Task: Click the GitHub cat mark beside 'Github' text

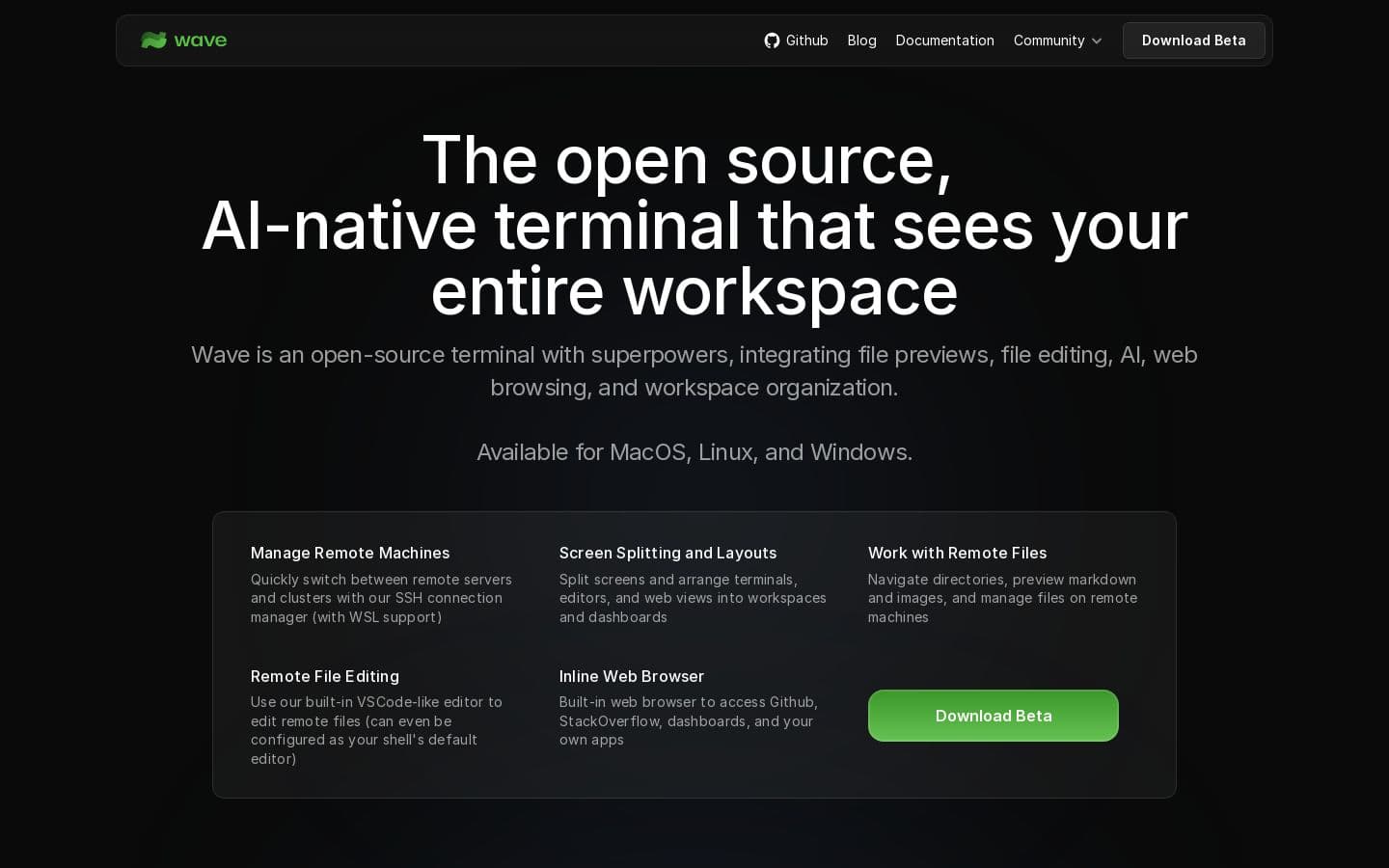Action: (772, 41)
